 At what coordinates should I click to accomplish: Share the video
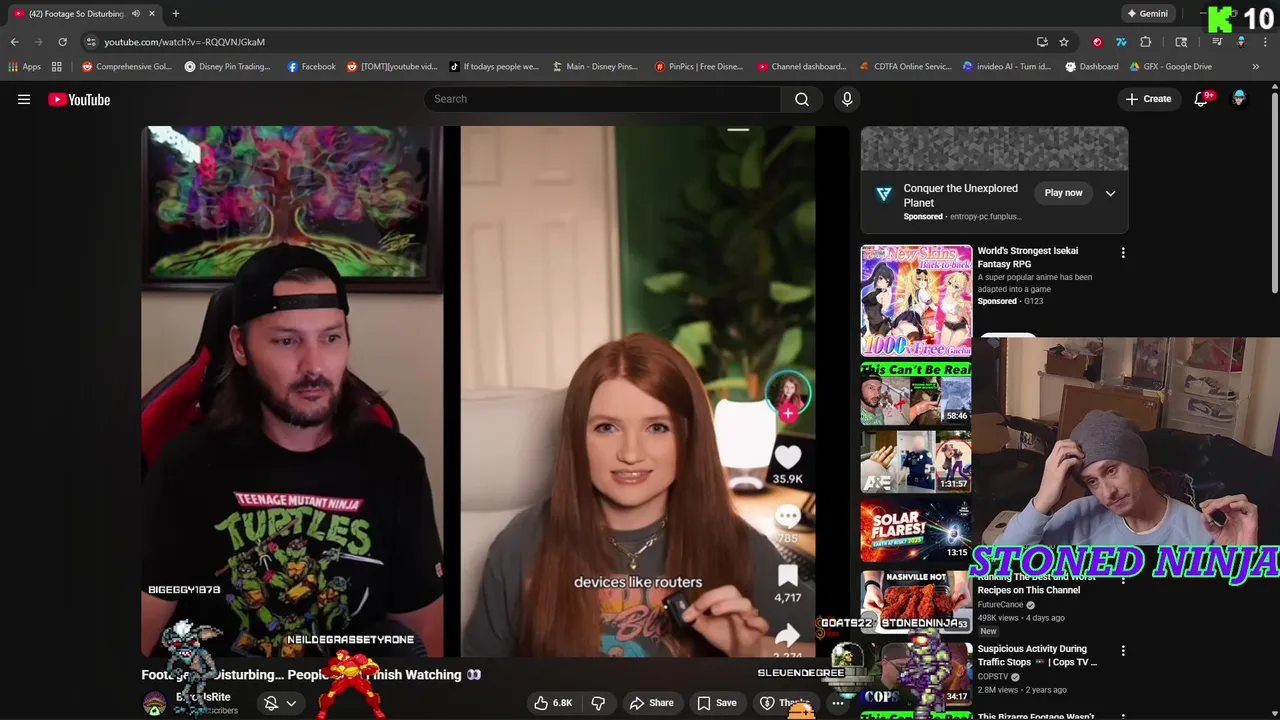651,703
